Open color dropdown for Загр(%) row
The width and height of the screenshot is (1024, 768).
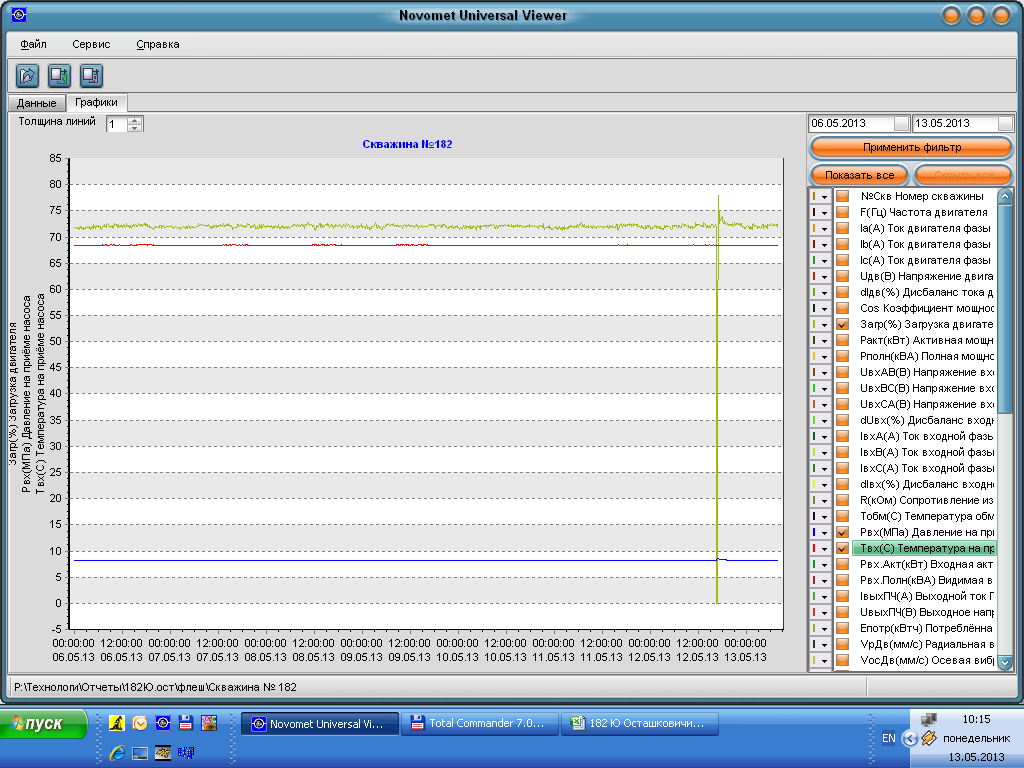(x=825, y=325)
